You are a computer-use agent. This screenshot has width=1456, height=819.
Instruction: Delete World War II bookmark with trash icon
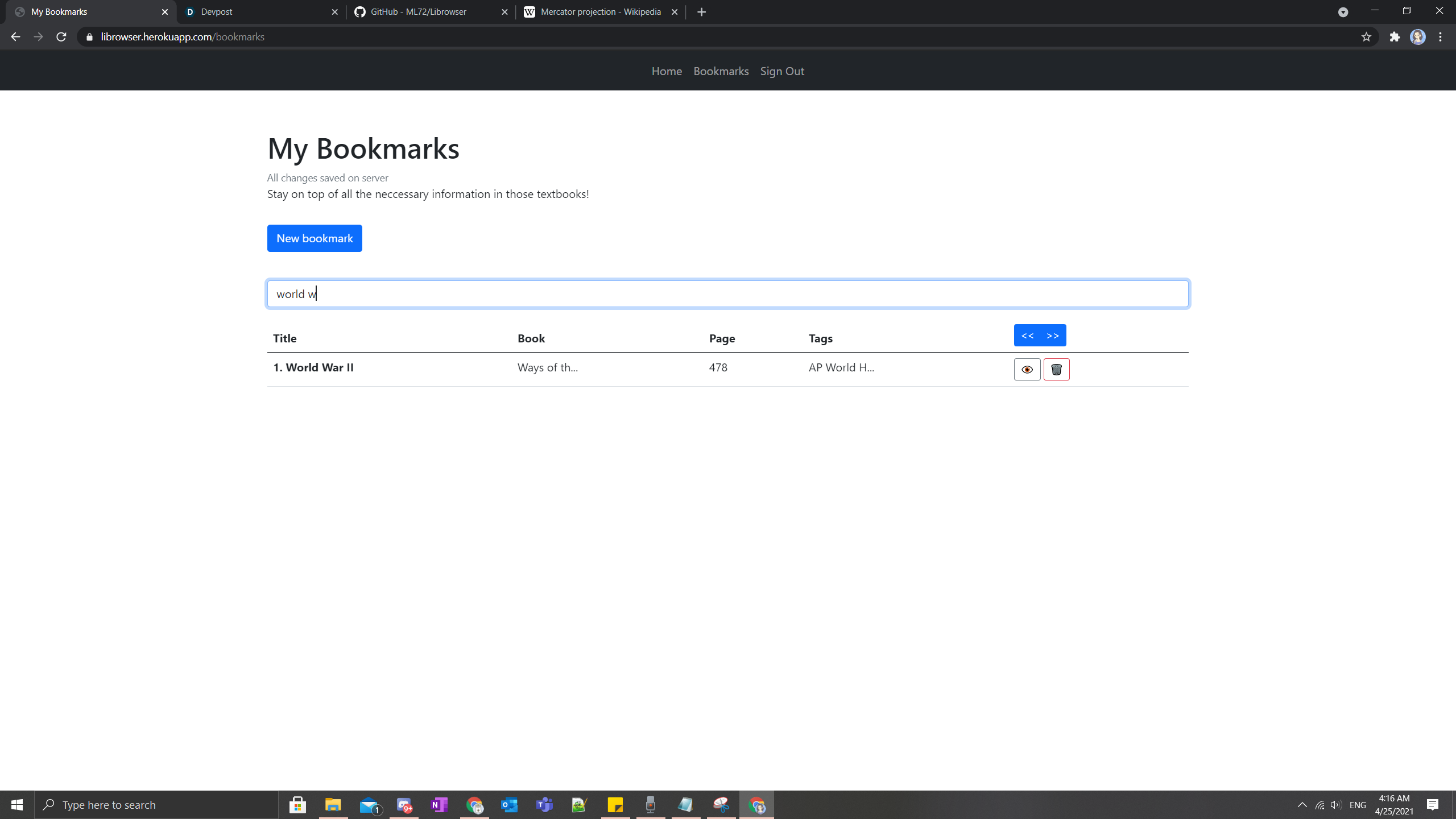[x=1056, y=370]
